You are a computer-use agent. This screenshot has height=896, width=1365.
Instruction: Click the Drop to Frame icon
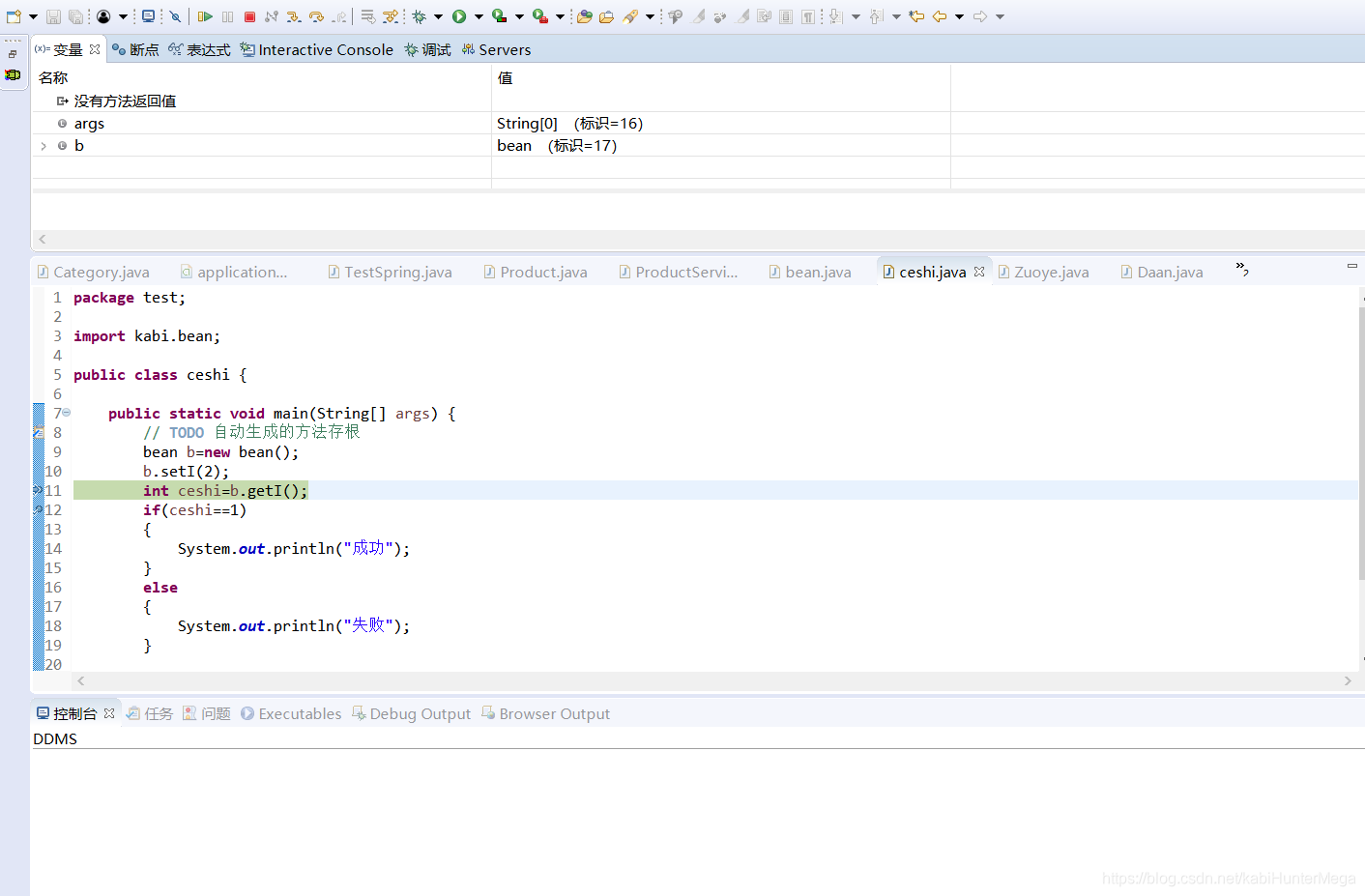368,16
